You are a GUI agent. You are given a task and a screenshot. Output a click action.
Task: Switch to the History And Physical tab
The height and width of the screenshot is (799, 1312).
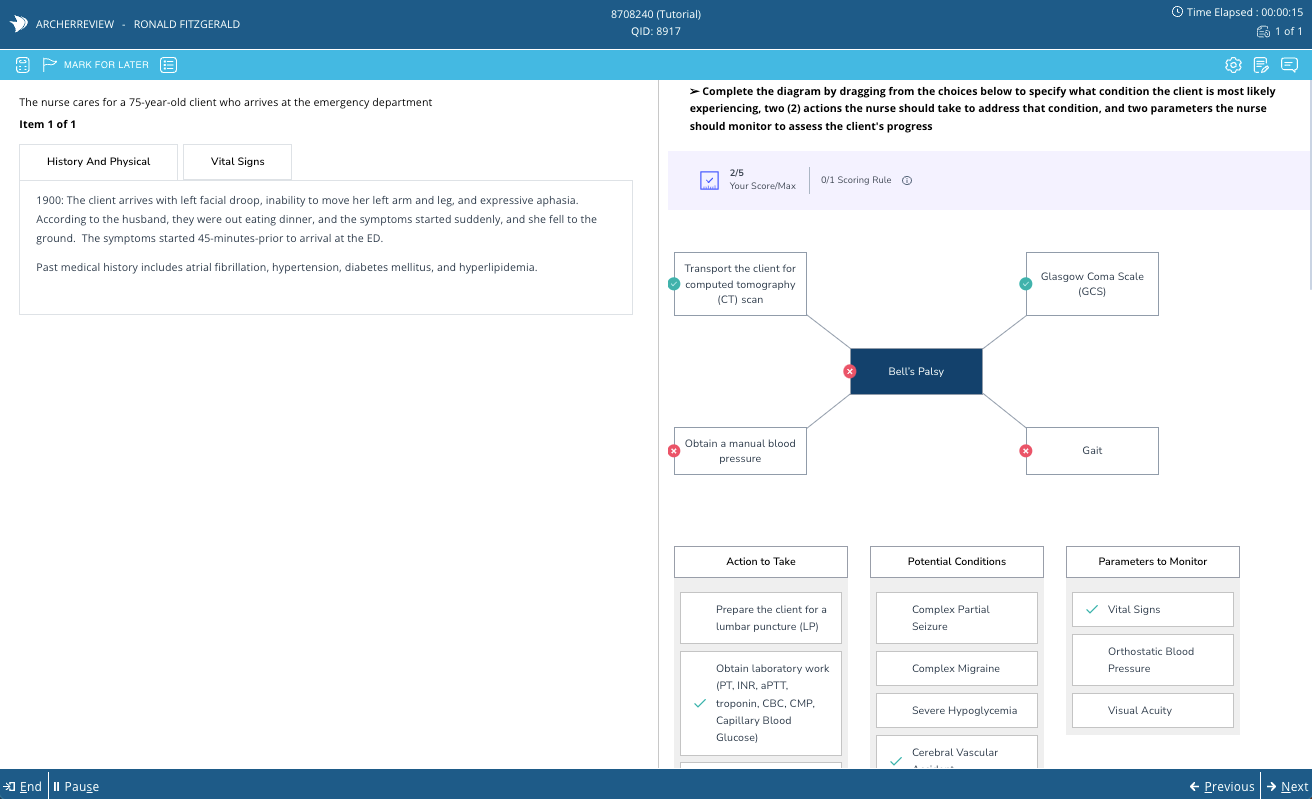click(98, 162)
